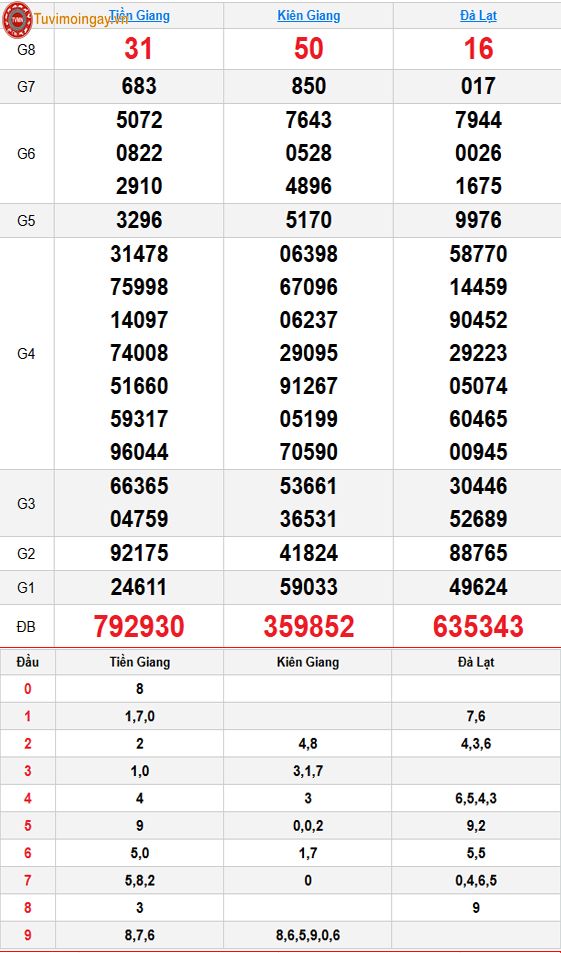Click G4 number 96044
Viewport: 561px width, 953px height.
139,452
